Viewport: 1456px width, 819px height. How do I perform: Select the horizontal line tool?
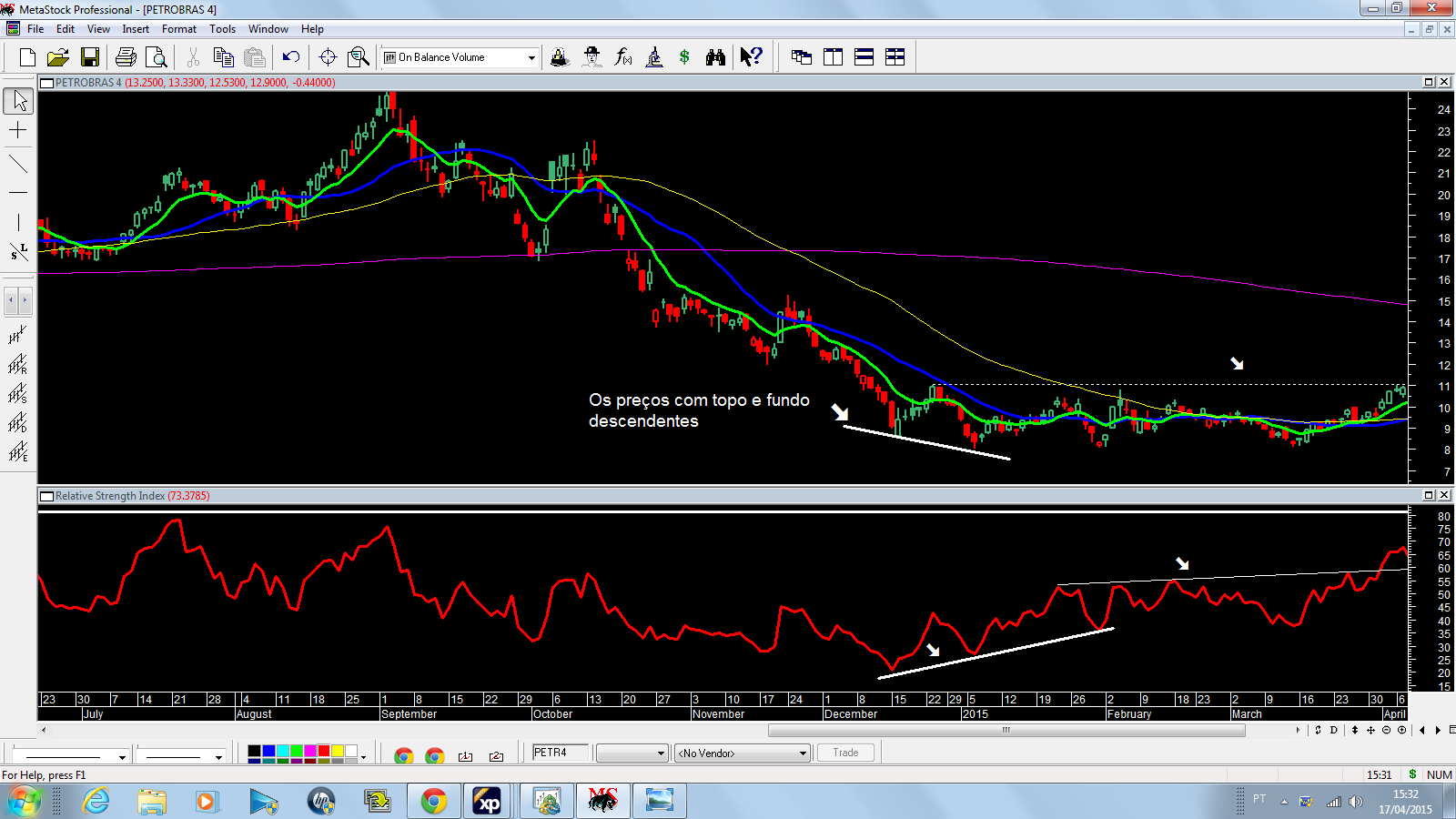pos(18,193)
